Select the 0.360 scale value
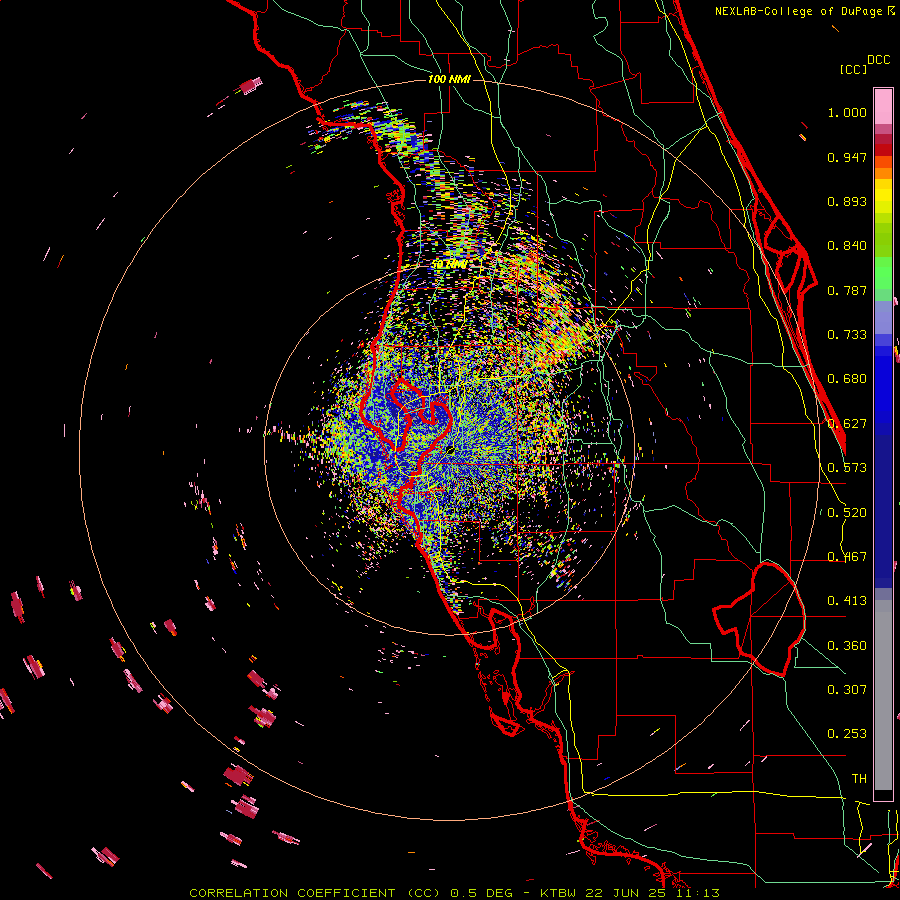The width and height of the screenshot is (900, 900). [847, 646]
